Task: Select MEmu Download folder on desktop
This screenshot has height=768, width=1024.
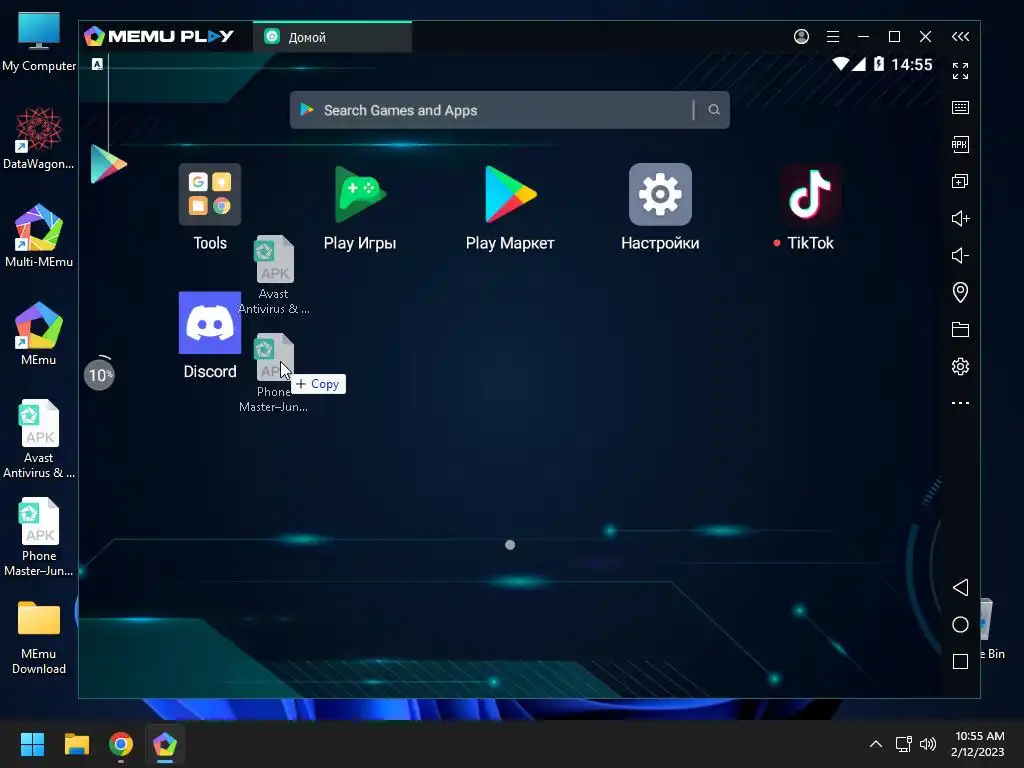Action: [39, 638]
